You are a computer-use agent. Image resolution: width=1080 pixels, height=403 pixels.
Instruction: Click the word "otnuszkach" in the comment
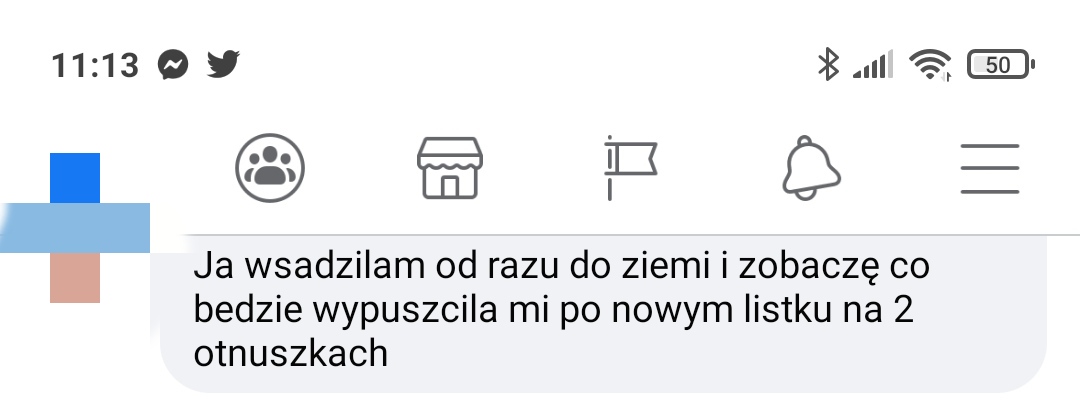point(291,353)
